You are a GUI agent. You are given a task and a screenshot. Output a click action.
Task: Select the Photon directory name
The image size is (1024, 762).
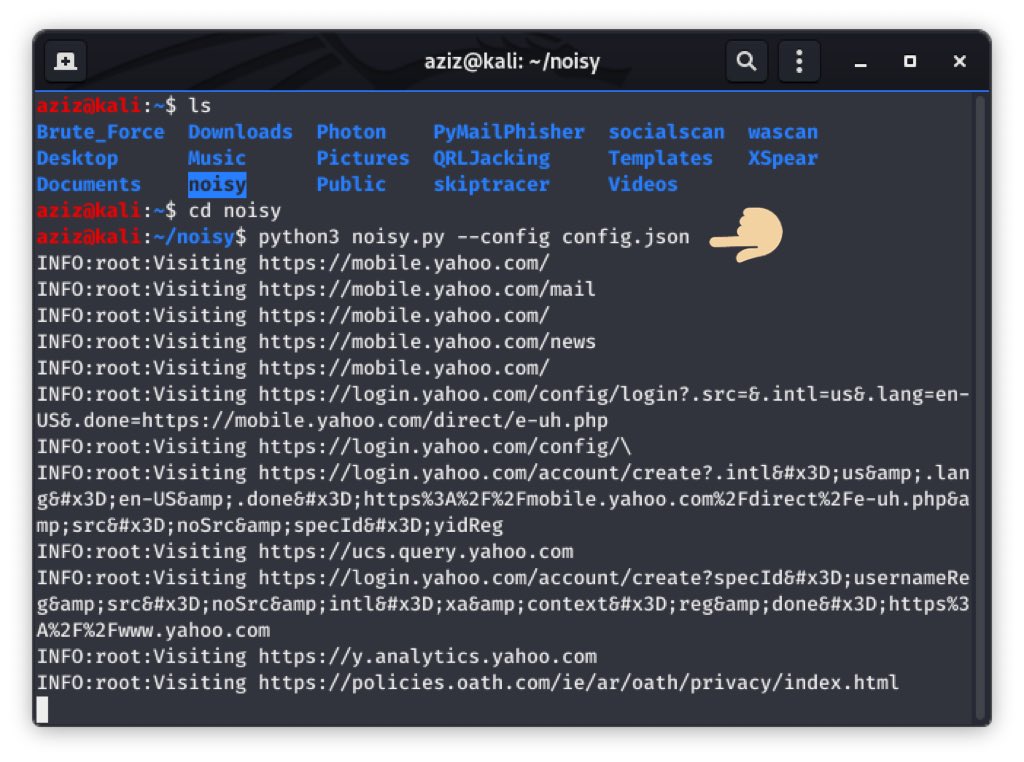coord(351,132)
